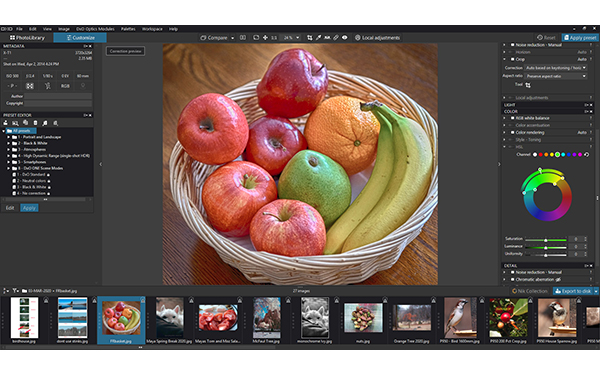Toggle Noise reduction - Manual at top of palette

click(x=512, y=45)
